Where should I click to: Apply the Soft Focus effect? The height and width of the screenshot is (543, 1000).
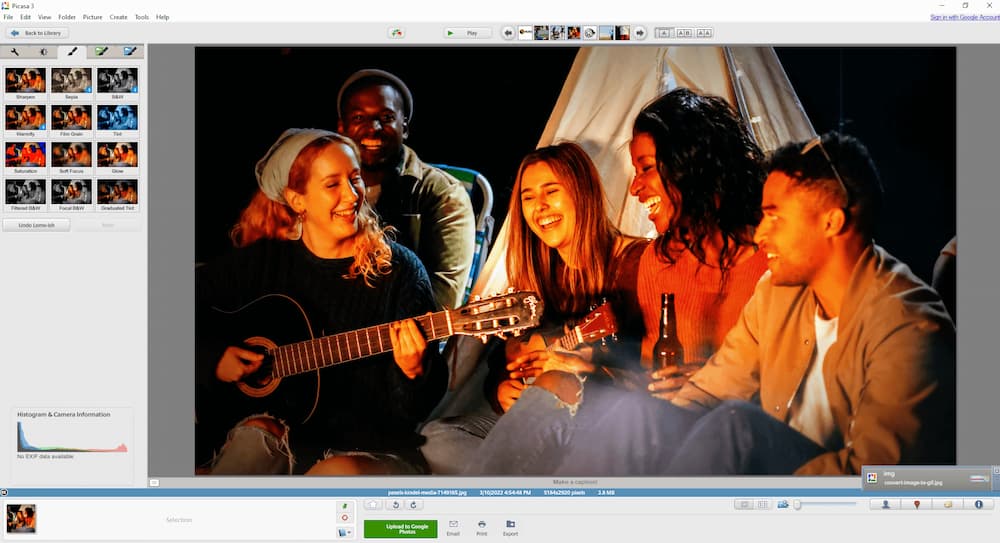pos(71,158)
